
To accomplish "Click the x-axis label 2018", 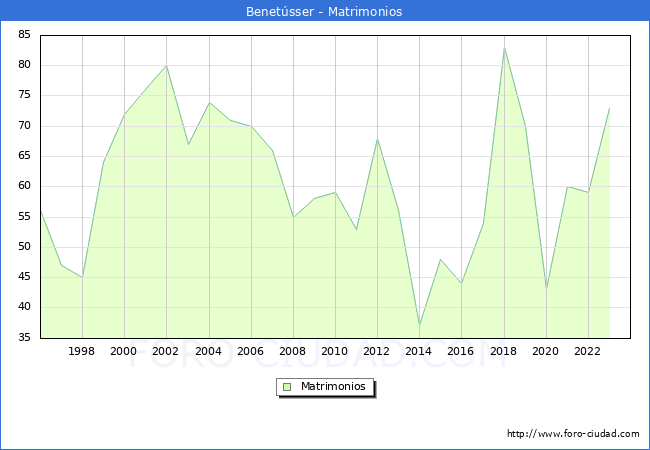I will [504, 351].
